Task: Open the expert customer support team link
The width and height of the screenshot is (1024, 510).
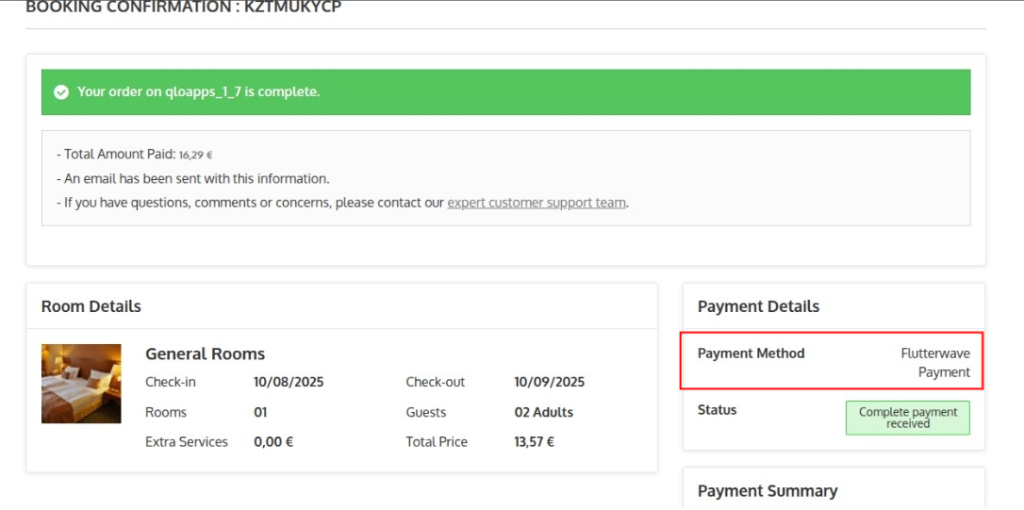Action: click(536, 203)
